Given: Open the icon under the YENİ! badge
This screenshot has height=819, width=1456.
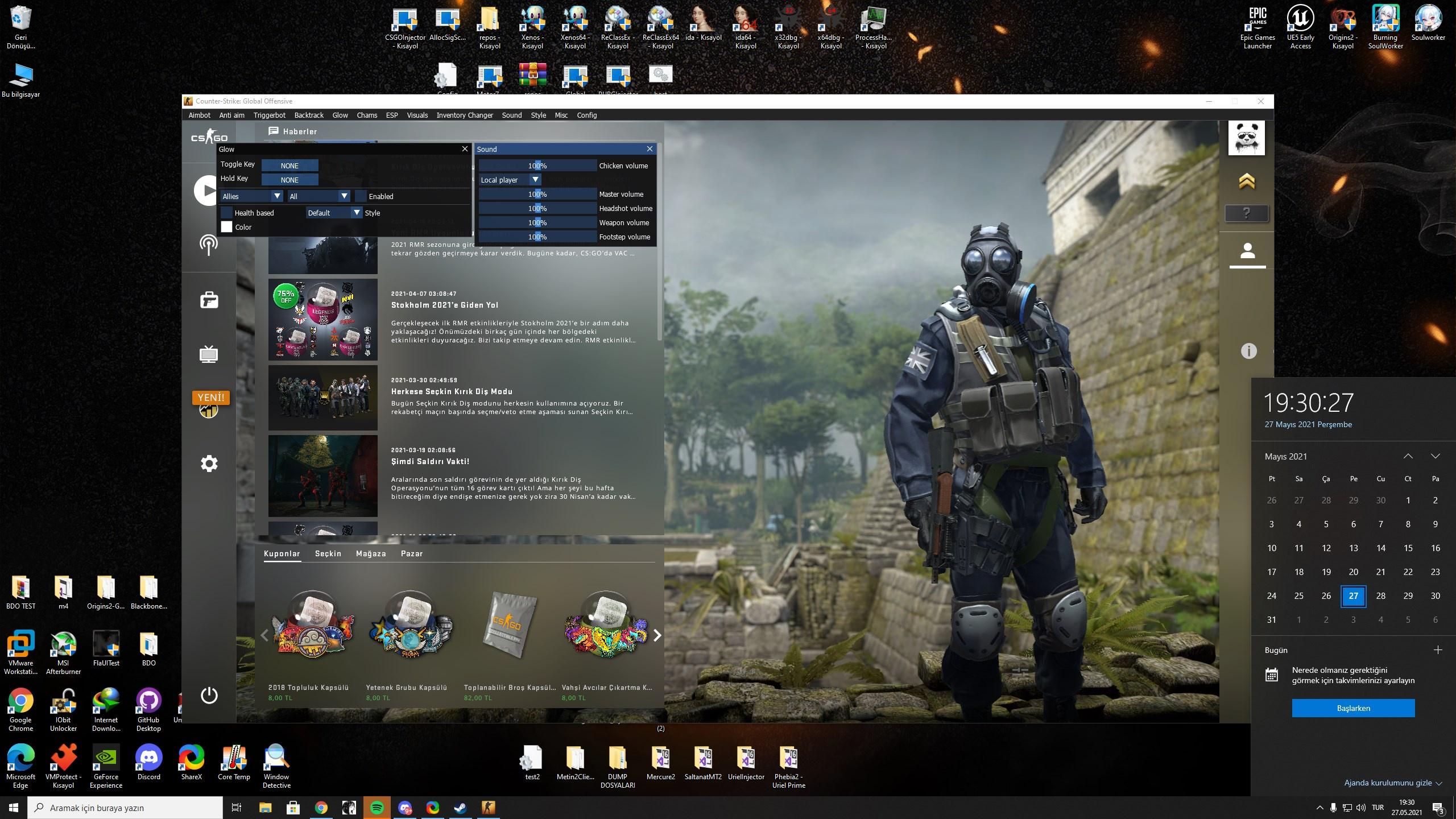Looking at the screenshot, I should pos(209,410).
